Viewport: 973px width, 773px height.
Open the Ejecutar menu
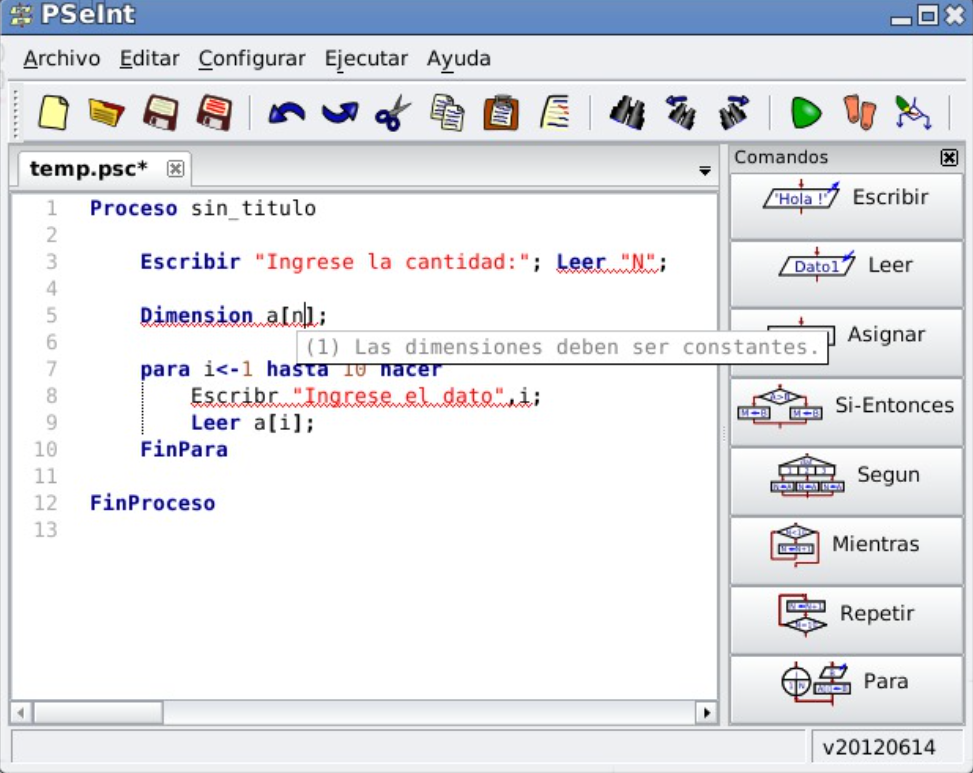[x=366, y=59]
